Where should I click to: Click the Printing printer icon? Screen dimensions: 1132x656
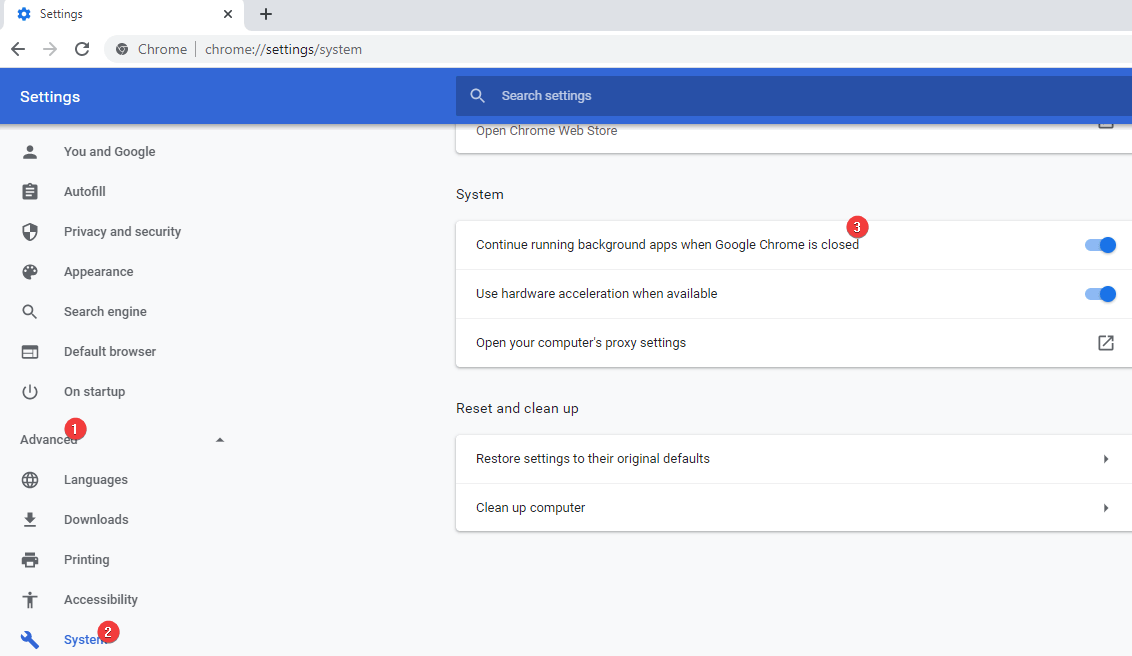click(x=30, y=560)
